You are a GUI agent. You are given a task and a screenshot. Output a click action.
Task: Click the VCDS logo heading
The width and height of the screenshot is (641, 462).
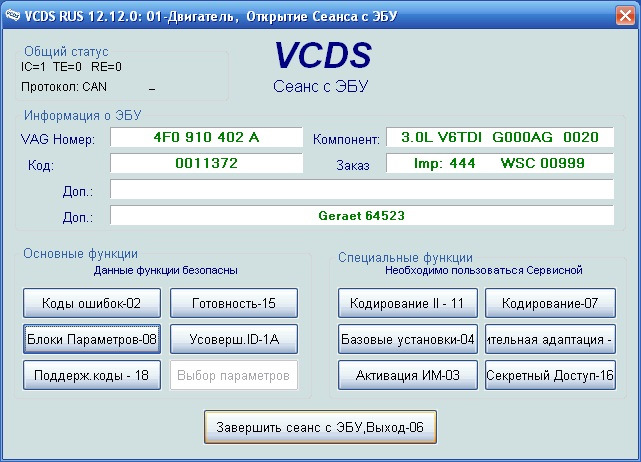323,55
